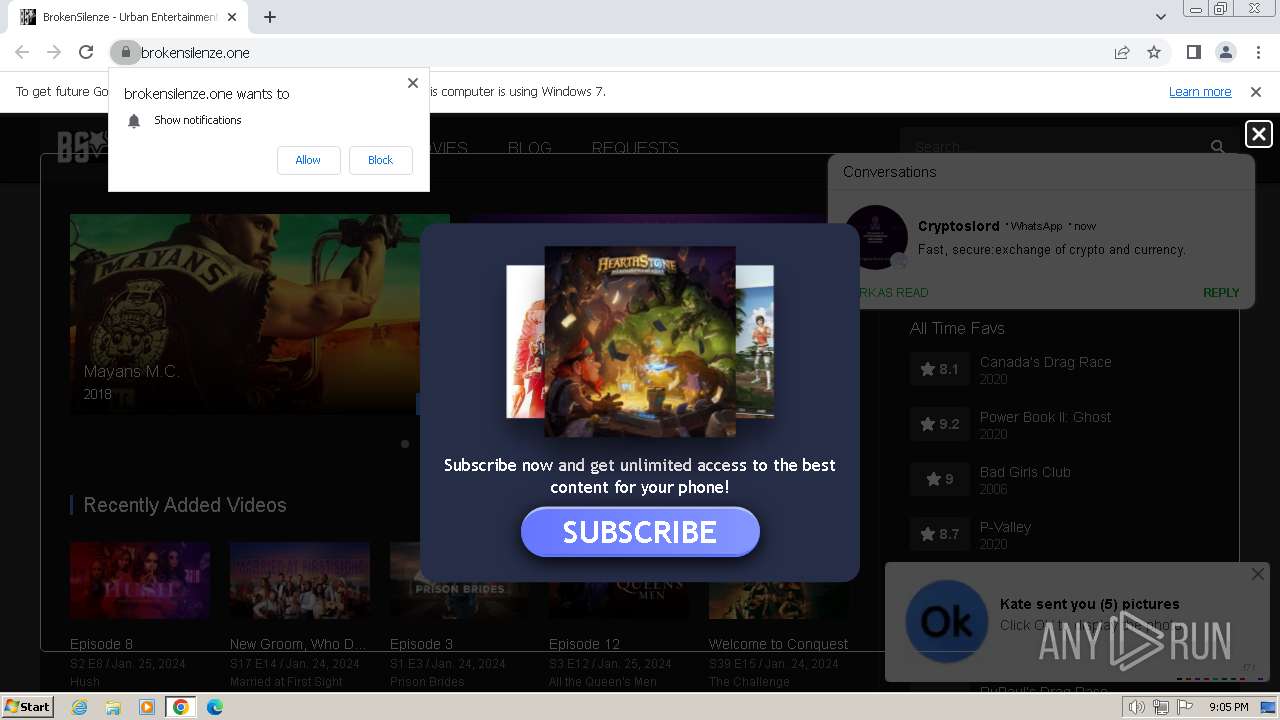
Task: Click the search magnifier icon
Action: 1217,147
